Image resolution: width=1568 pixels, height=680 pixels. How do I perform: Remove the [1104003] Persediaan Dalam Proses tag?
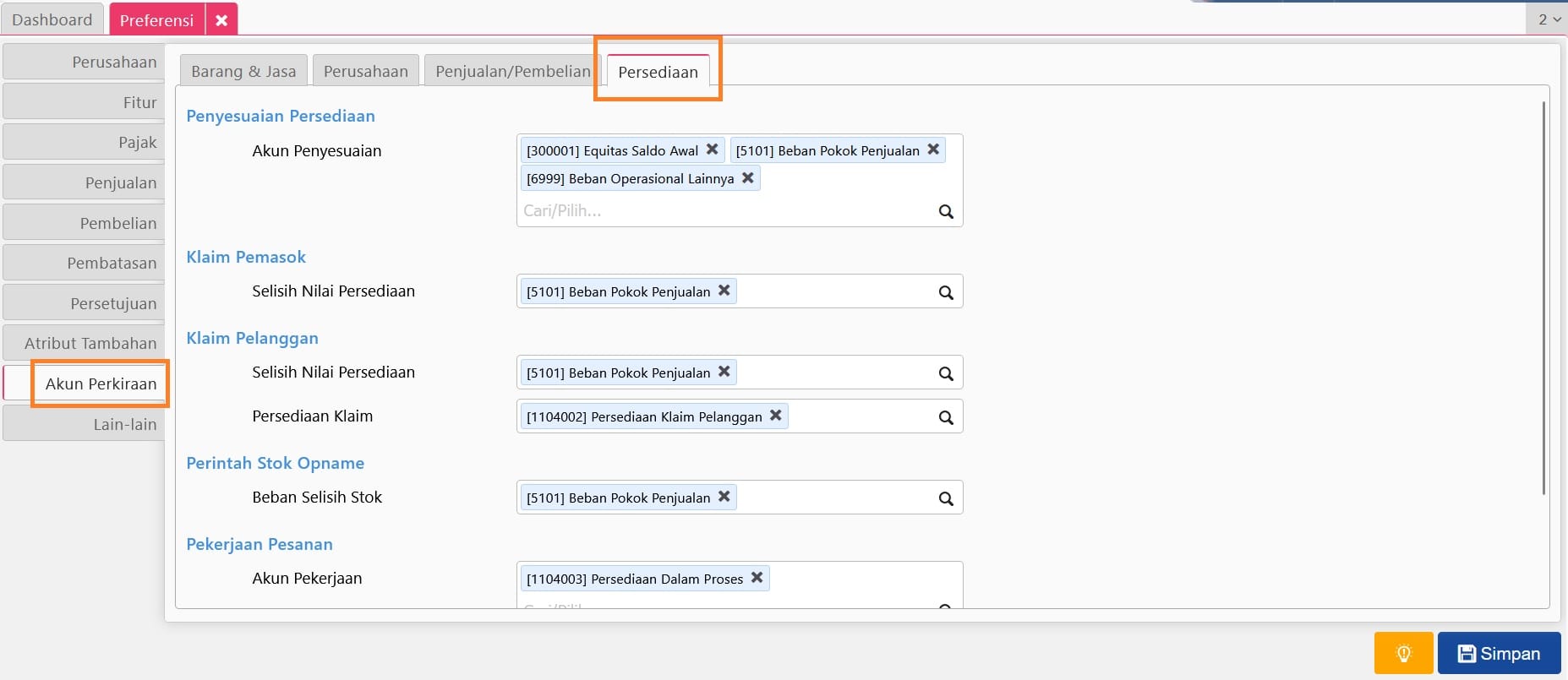757,578
